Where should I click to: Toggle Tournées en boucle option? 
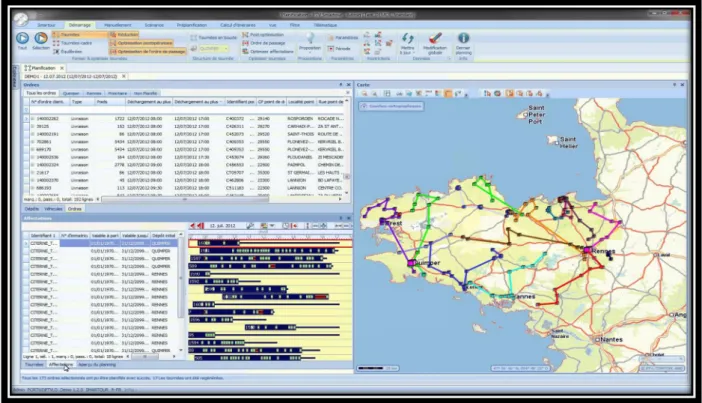coord(214,38)
